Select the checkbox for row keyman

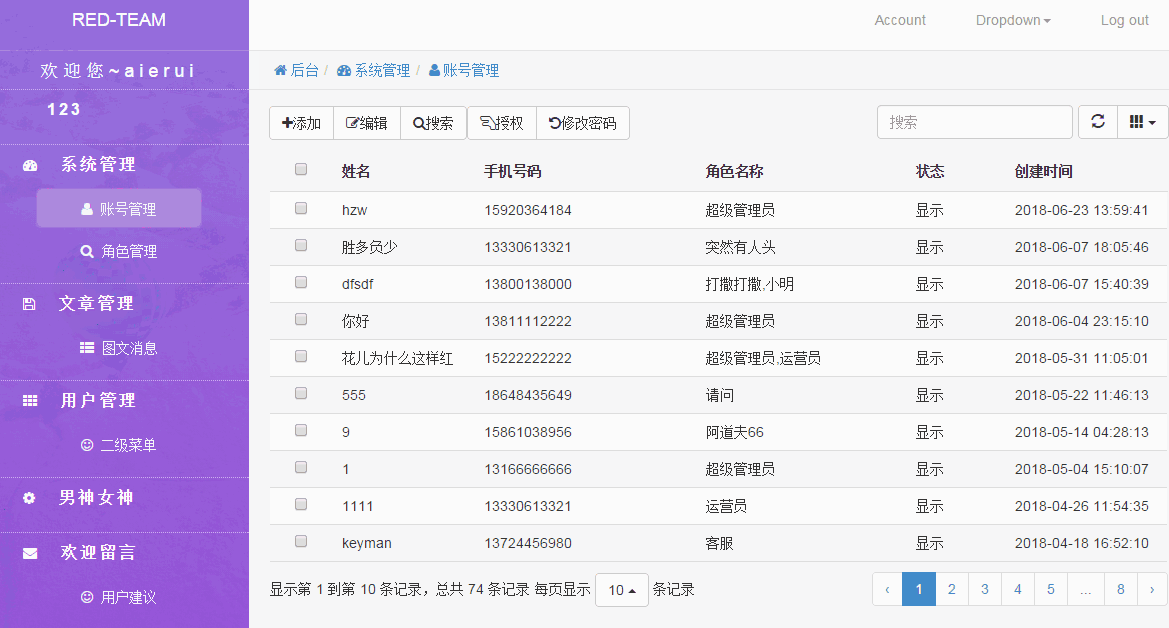click(x=301, y=541)
